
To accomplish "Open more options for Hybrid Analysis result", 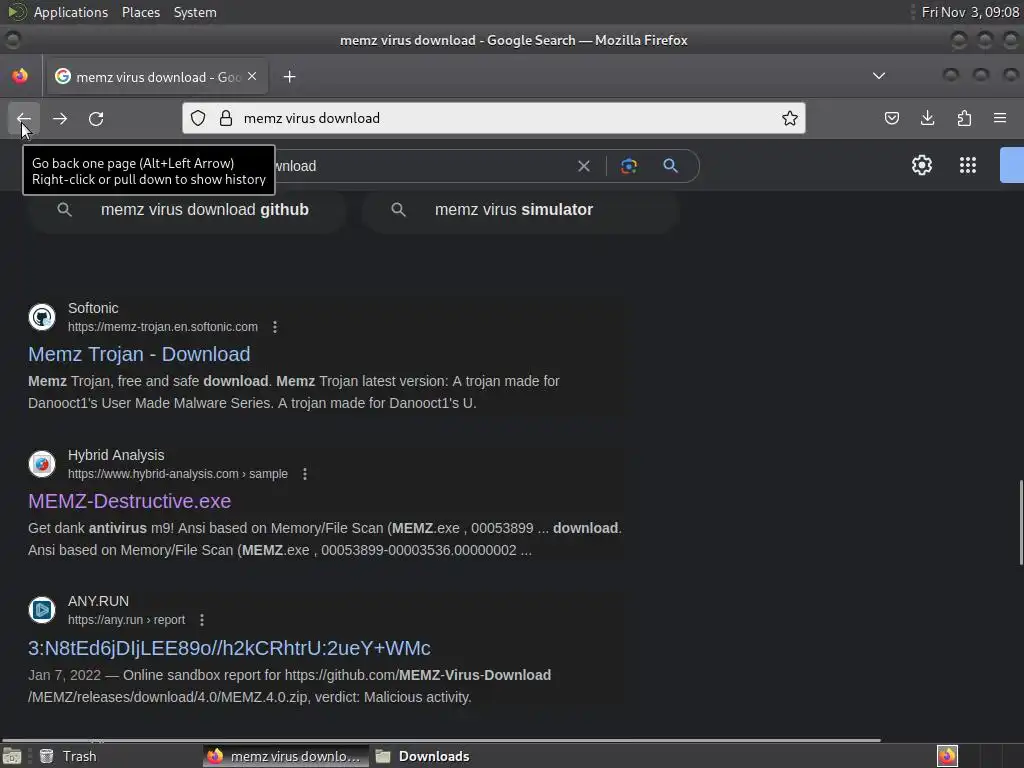I will click(x=305, y=473).
